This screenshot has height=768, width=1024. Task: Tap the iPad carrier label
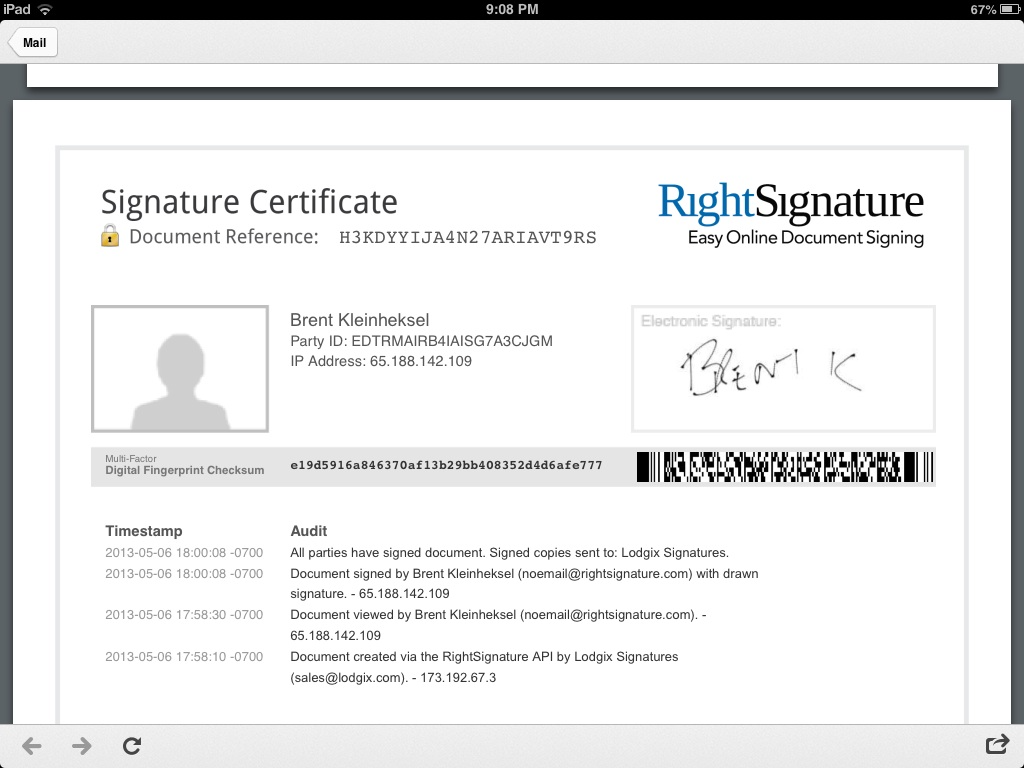(x=17, y=9)
